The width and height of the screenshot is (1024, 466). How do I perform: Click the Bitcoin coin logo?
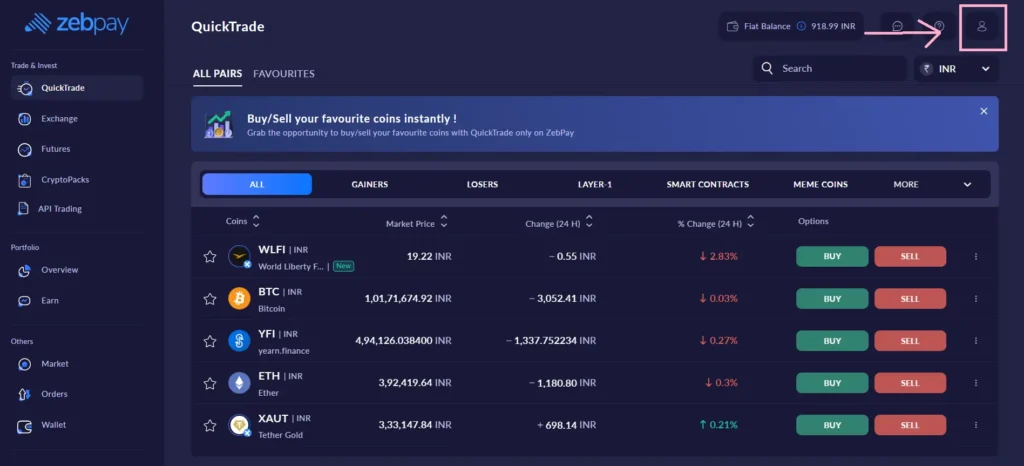[239, 299]
